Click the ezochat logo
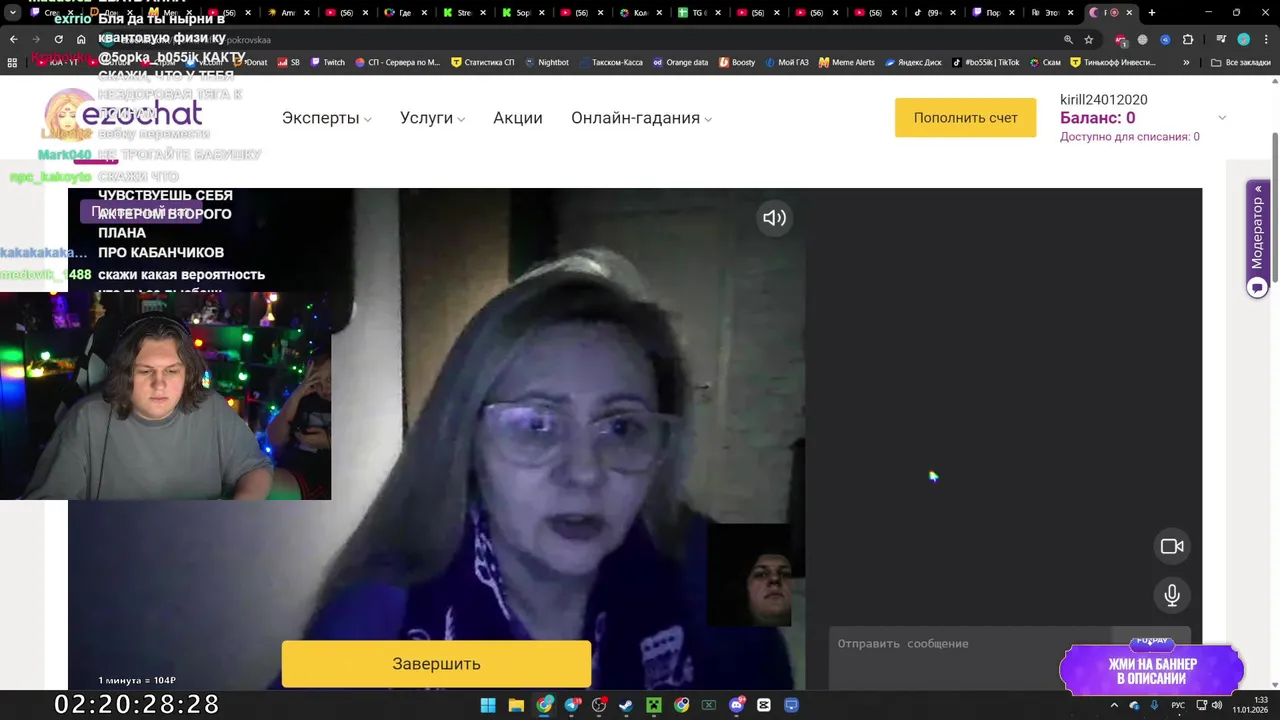This screenshot has height=720, width=1280. tap(124, 115)
